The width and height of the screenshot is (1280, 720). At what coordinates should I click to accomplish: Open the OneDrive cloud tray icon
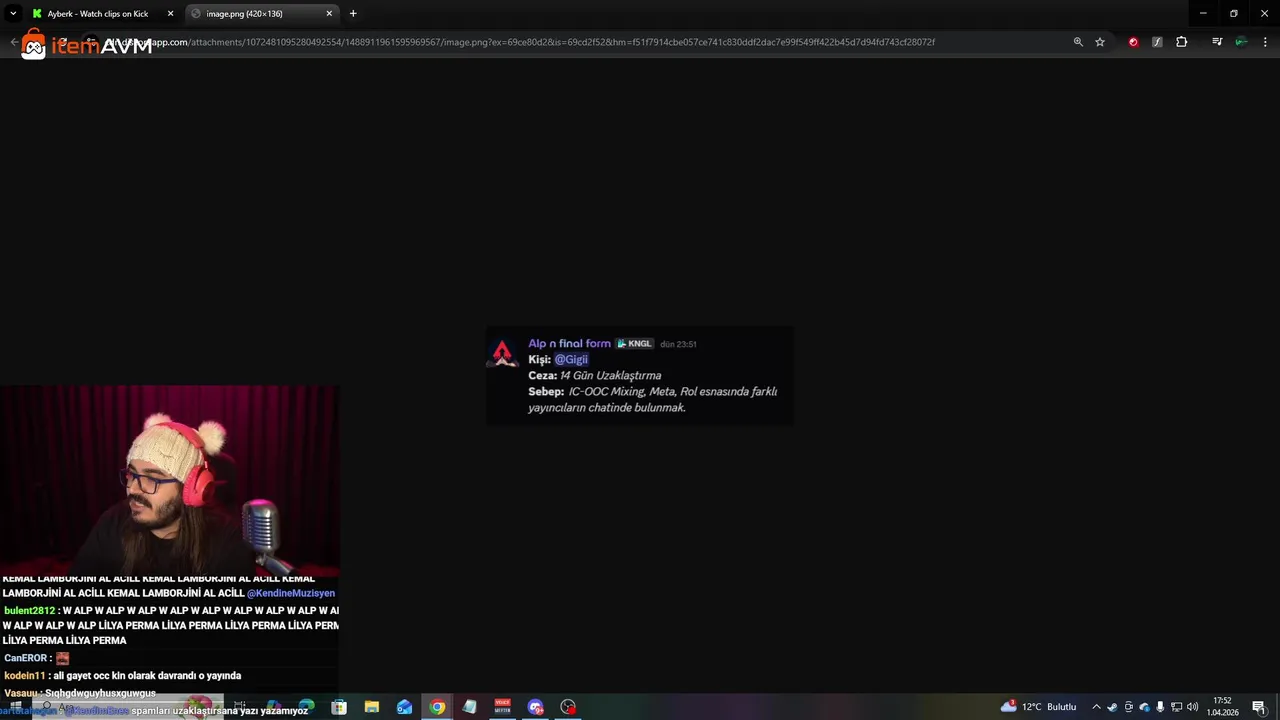[1144, 707]
